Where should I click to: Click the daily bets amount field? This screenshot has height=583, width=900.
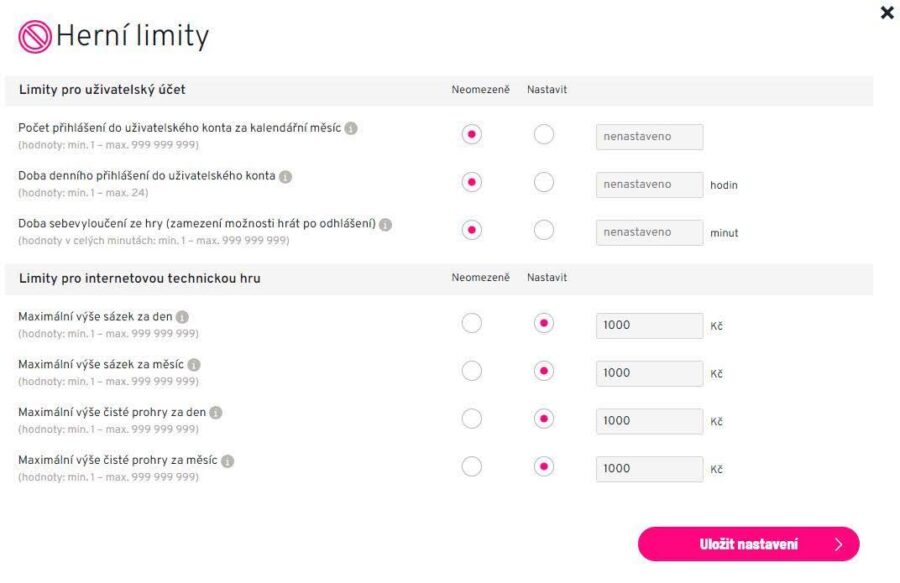(x=649, y=325)
